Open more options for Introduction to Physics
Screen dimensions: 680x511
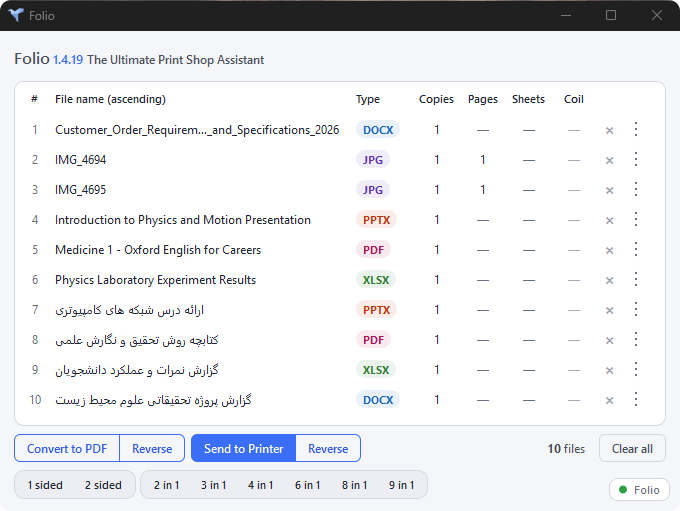point(636,219)
